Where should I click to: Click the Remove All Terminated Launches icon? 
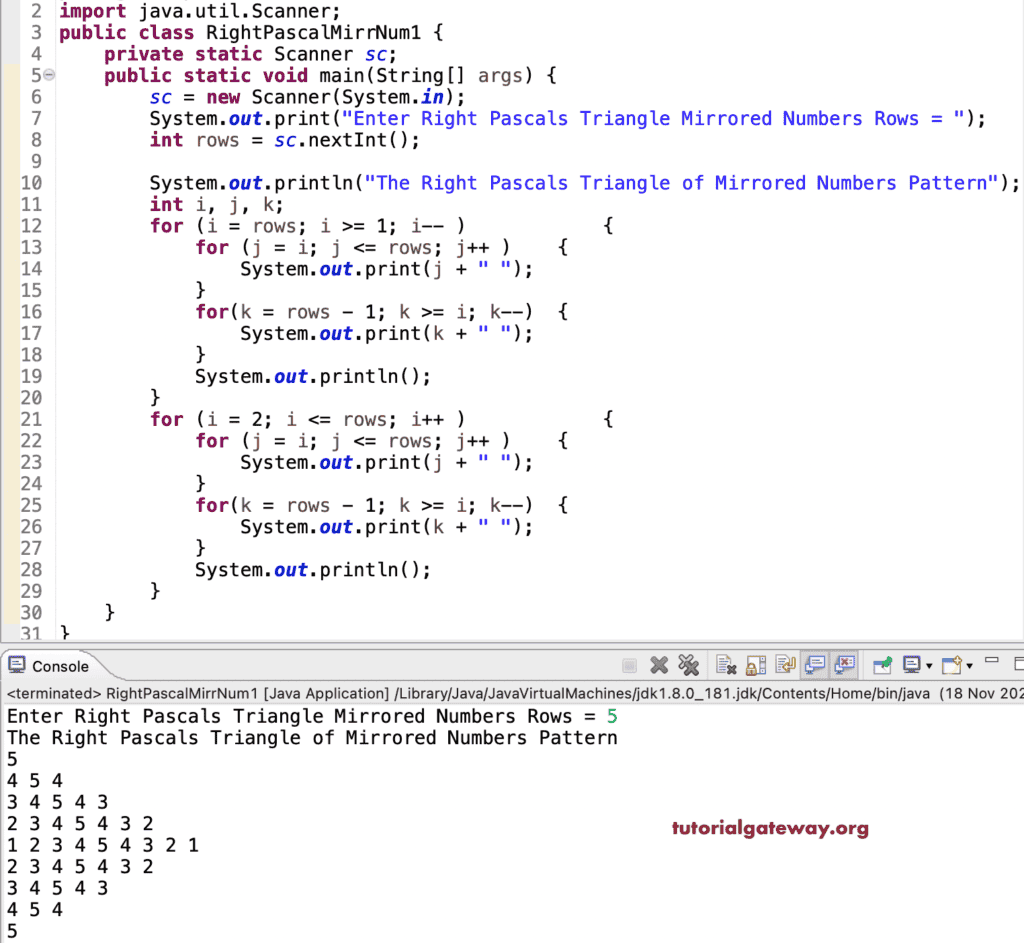[x=688, y=665]
